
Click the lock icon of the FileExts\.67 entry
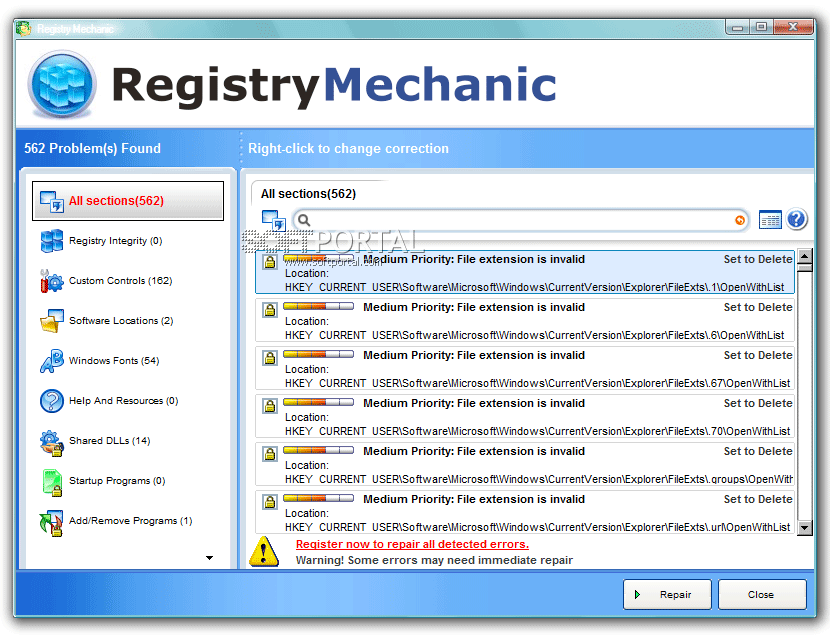point(270,358)
